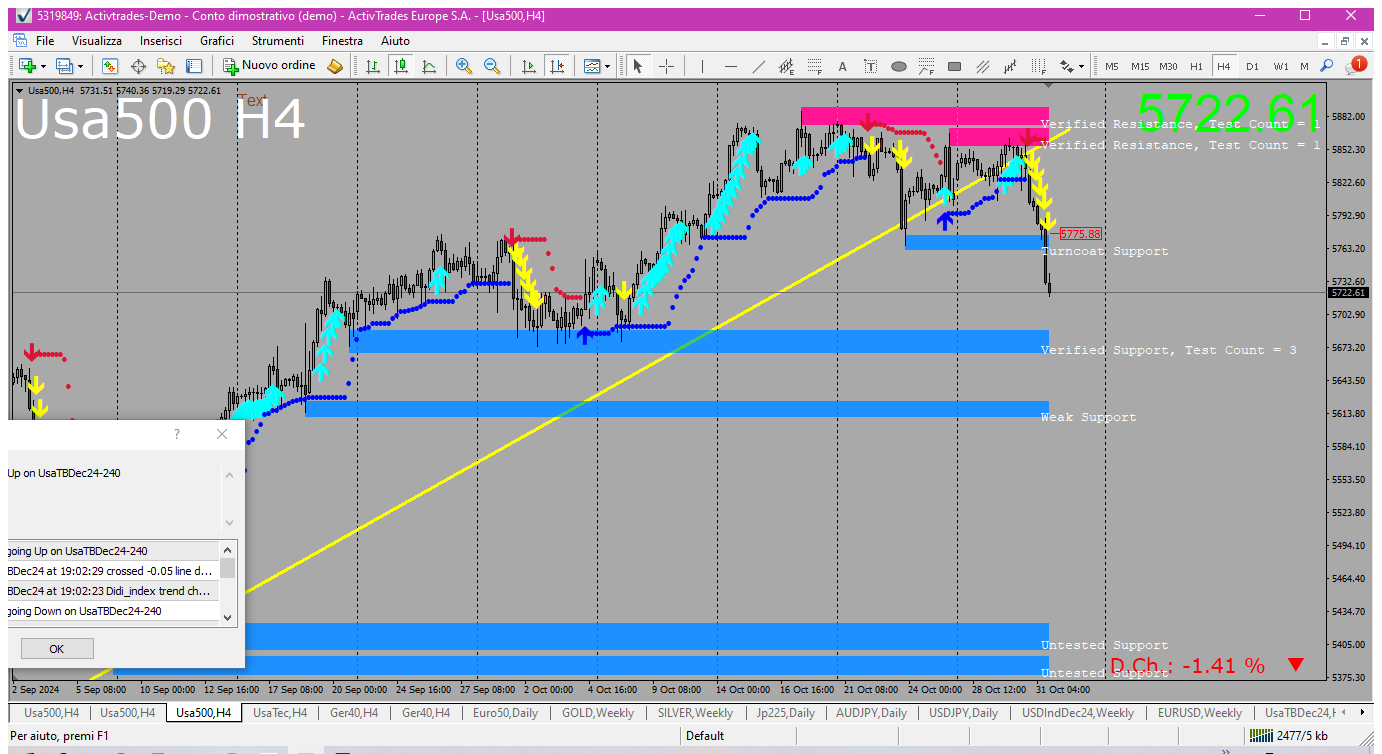Viewport: 1382px width, 754px height.
Task: Open the File menu
Action: point(45,41)
